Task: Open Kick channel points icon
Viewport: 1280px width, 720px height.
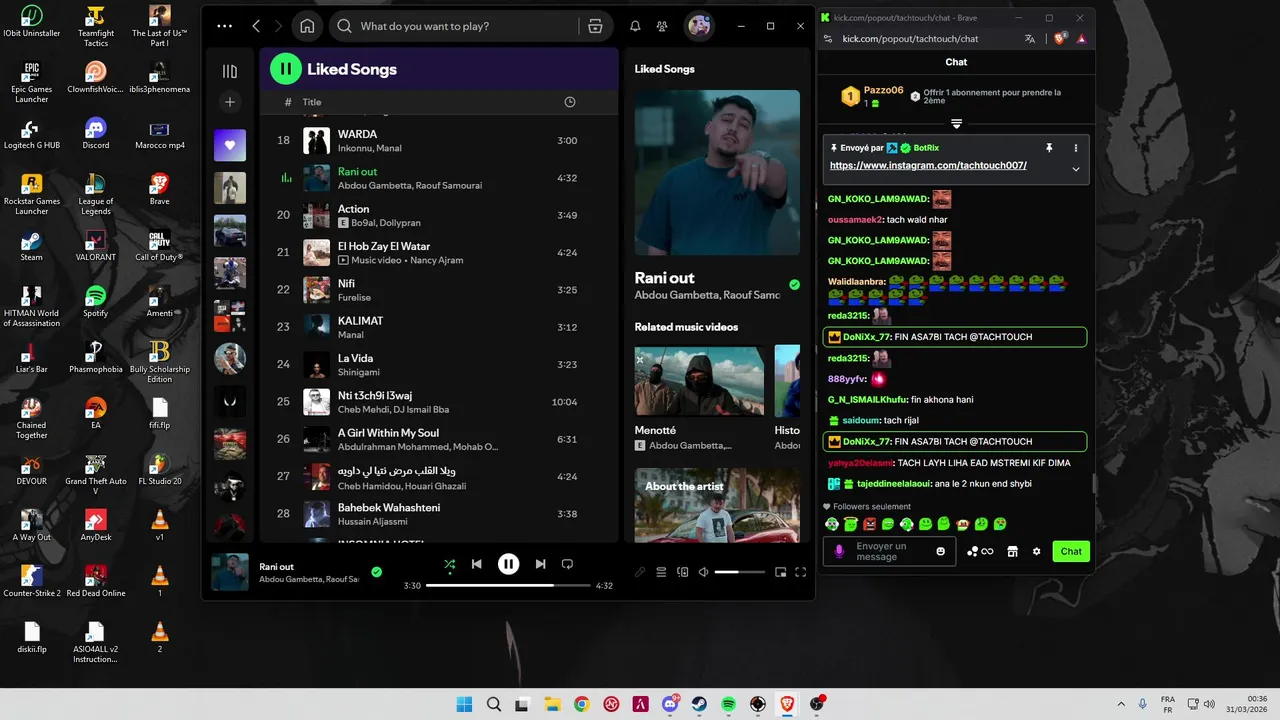Action: click(980, 551)
